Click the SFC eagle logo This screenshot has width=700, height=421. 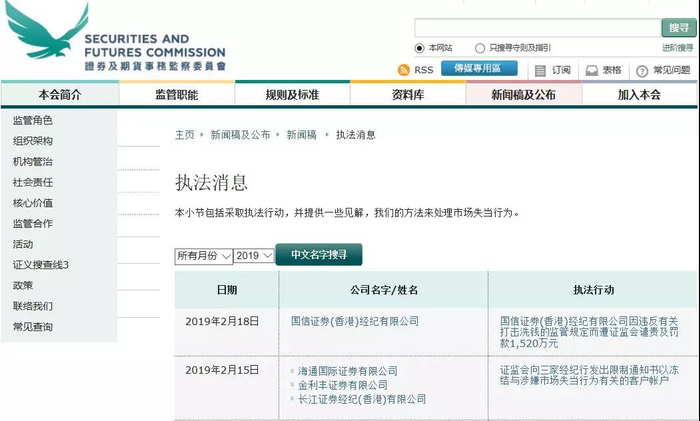pos(47,30)
